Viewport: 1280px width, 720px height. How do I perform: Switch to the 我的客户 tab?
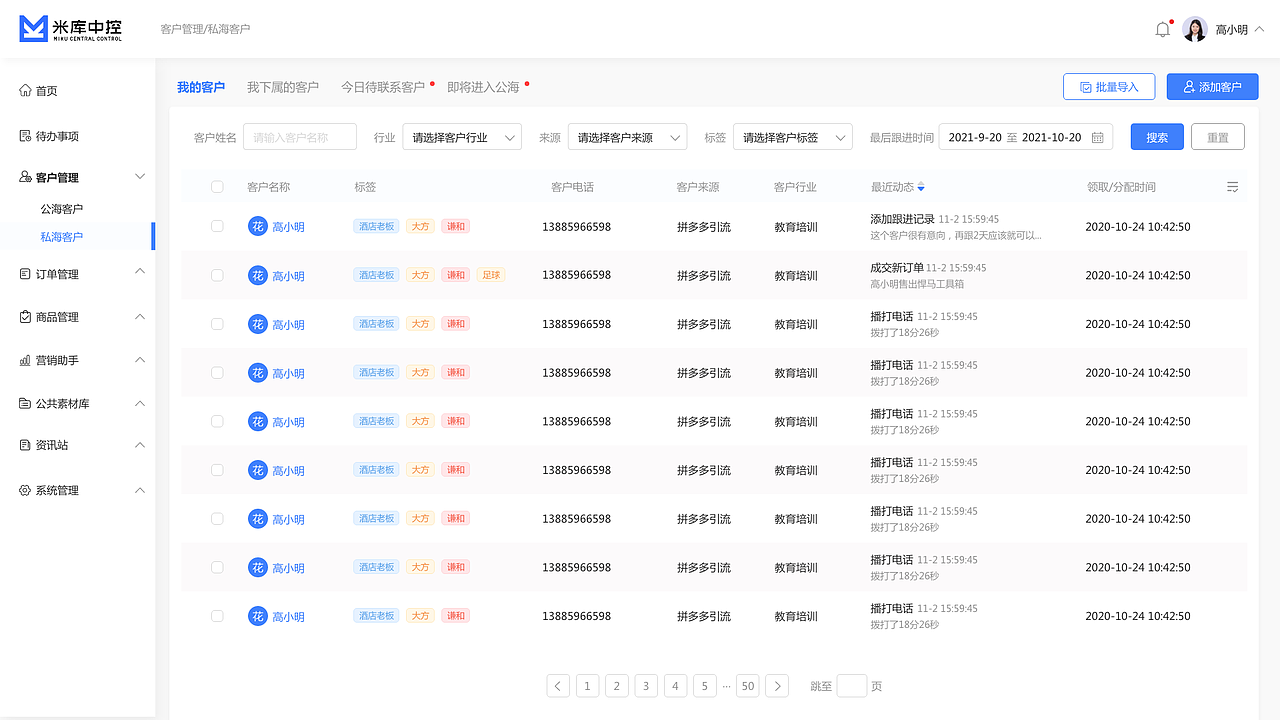(201, 88)
